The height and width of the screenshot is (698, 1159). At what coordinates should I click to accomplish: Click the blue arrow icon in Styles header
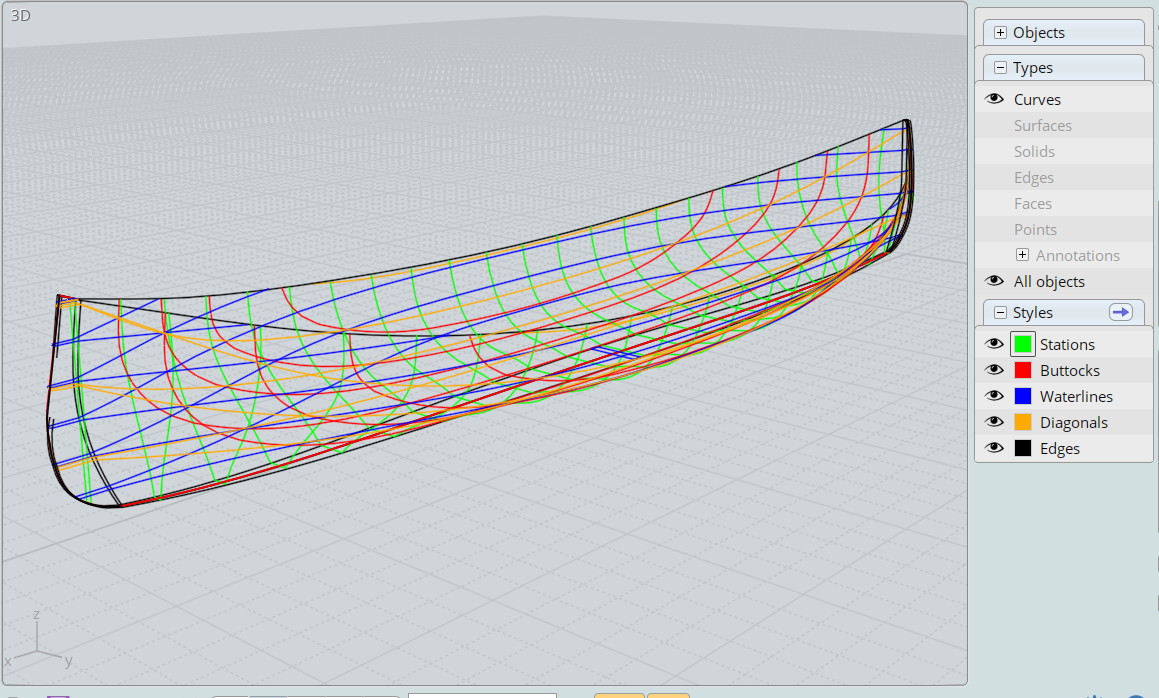[1121, 312]
